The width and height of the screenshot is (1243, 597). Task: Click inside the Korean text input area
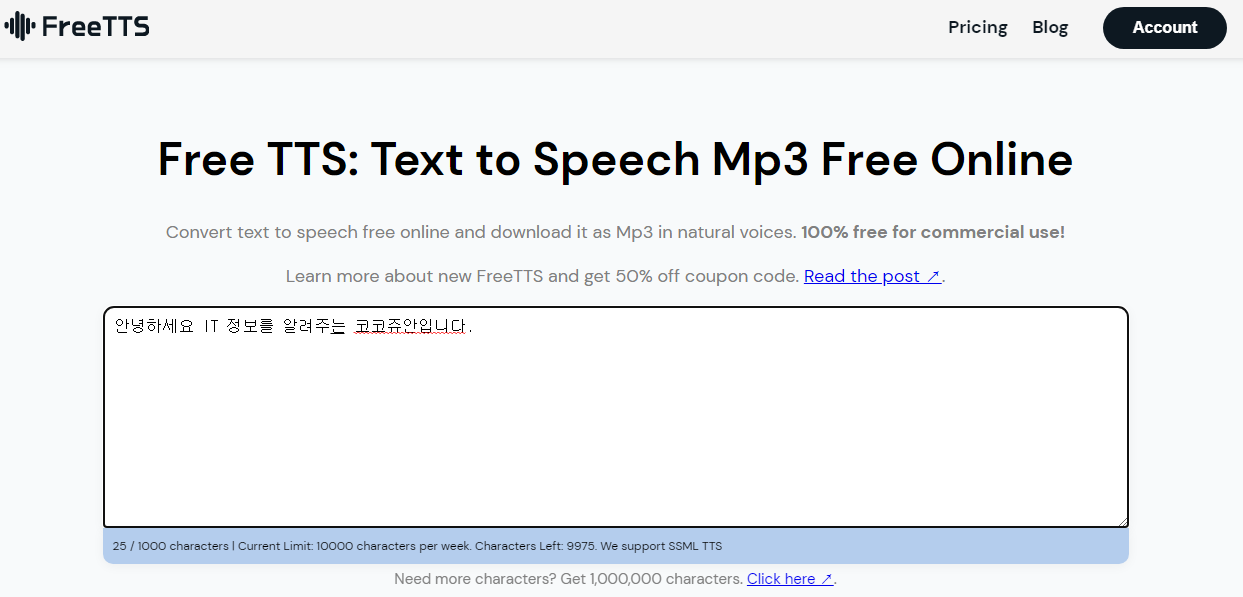(x=616, y=417)
